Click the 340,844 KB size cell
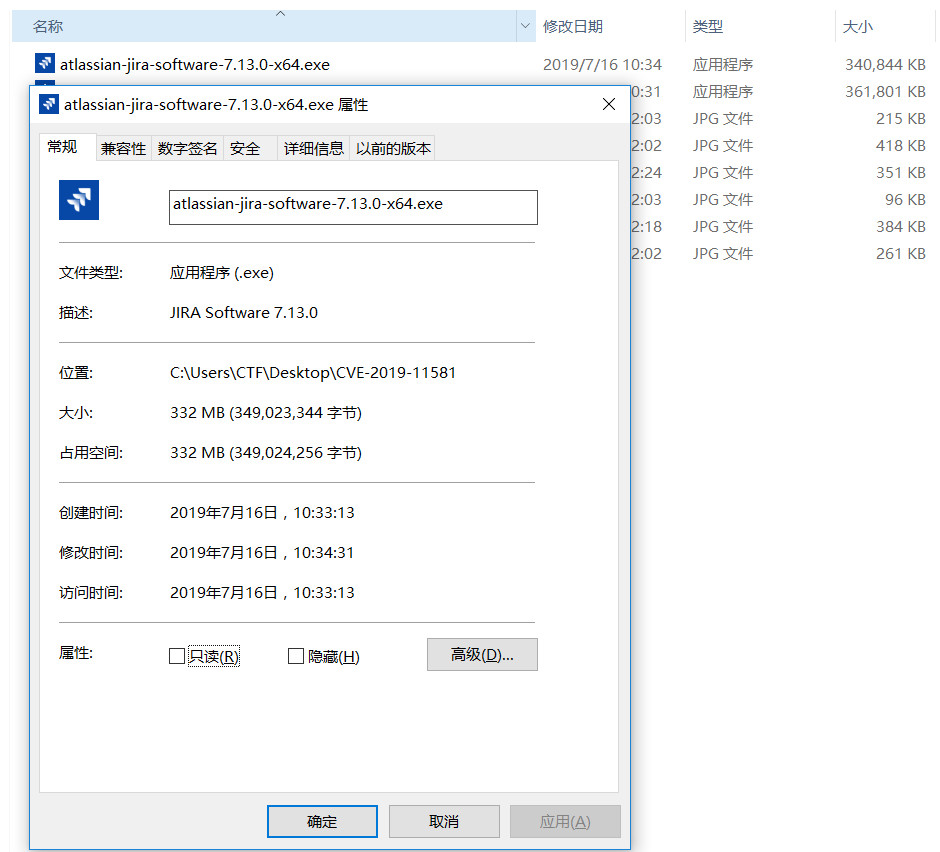Image resolution: width=940 pixels, height=852 pixels. [x=885, y=64]
